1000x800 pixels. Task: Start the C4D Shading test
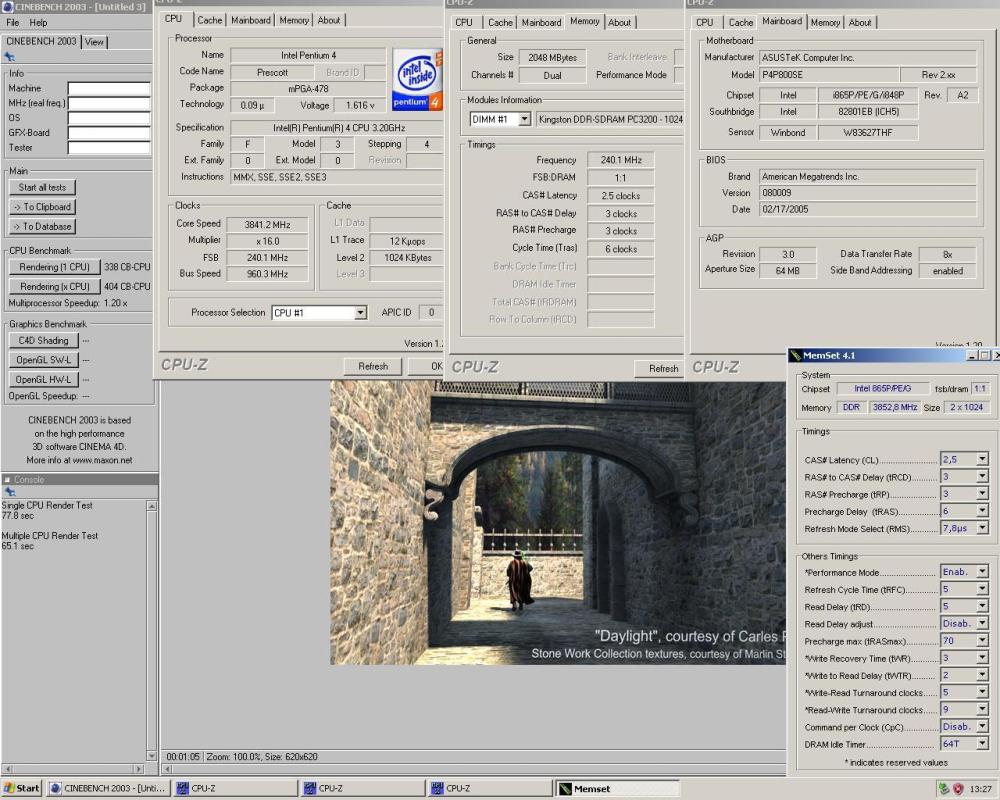pos(43,341)
